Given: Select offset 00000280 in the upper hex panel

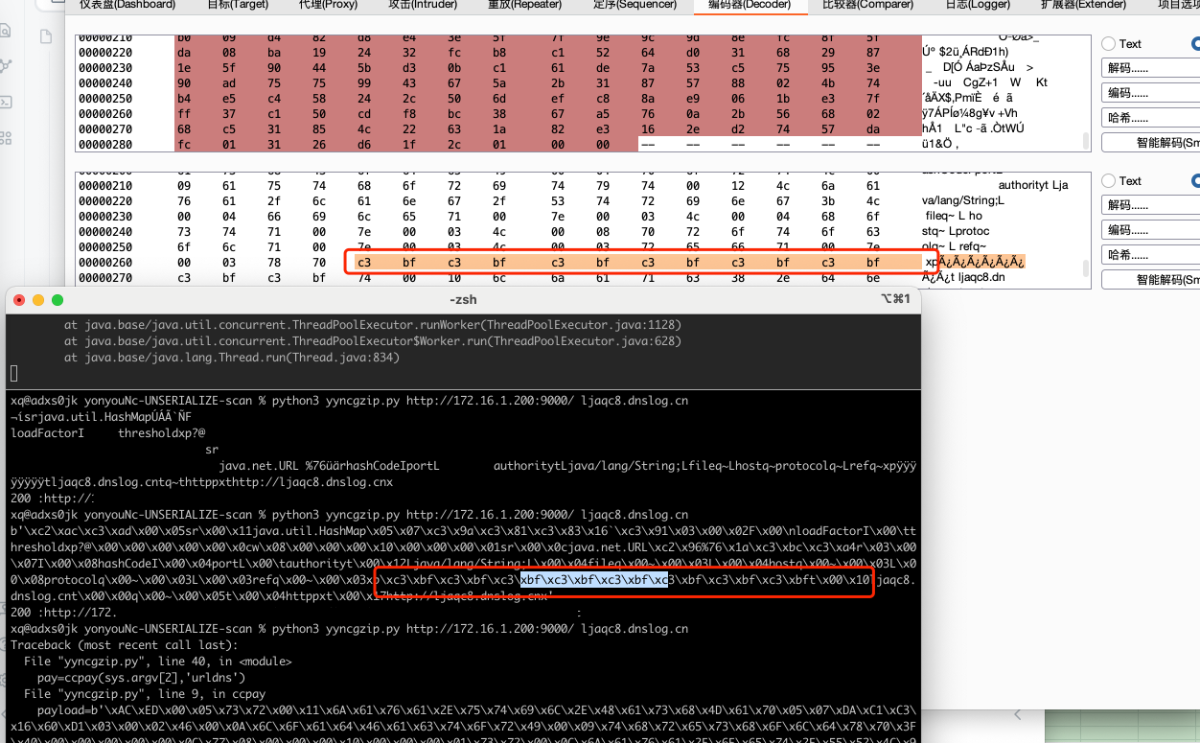Looking at the screenshot, I should [x=107, y=144].
